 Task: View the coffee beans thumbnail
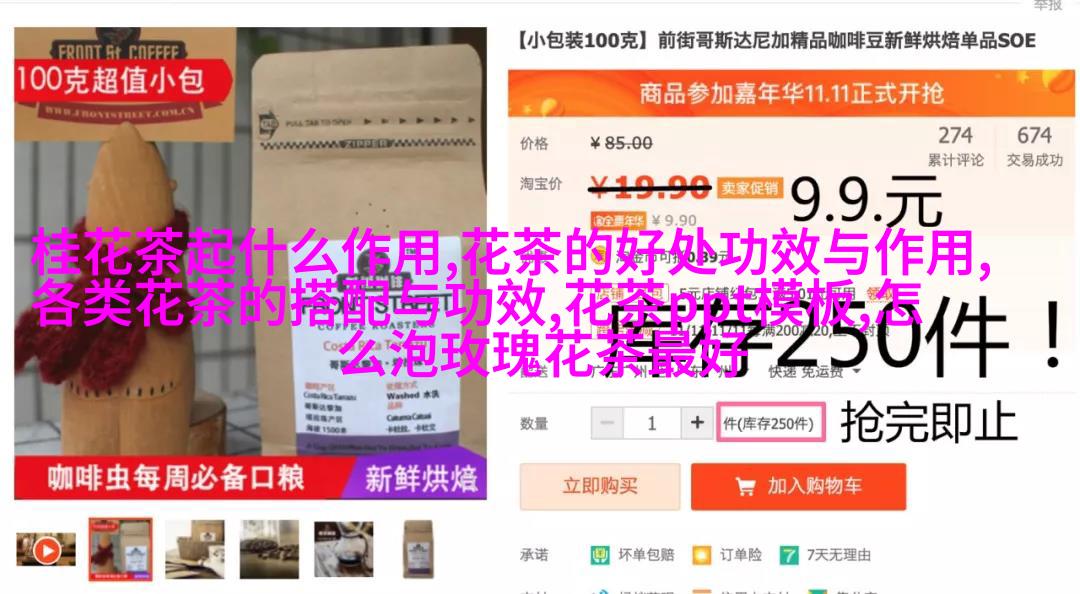click(x=269, y=549)
